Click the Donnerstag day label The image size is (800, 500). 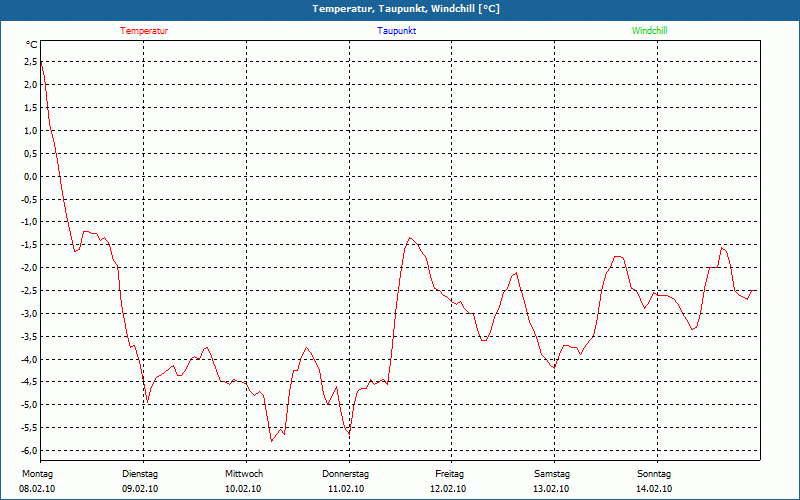(345, 474)
